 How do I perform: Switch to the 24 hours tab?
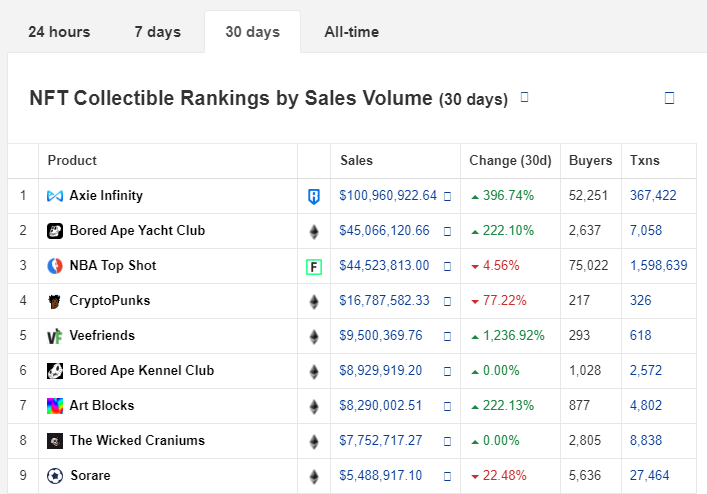click(59, 32)
